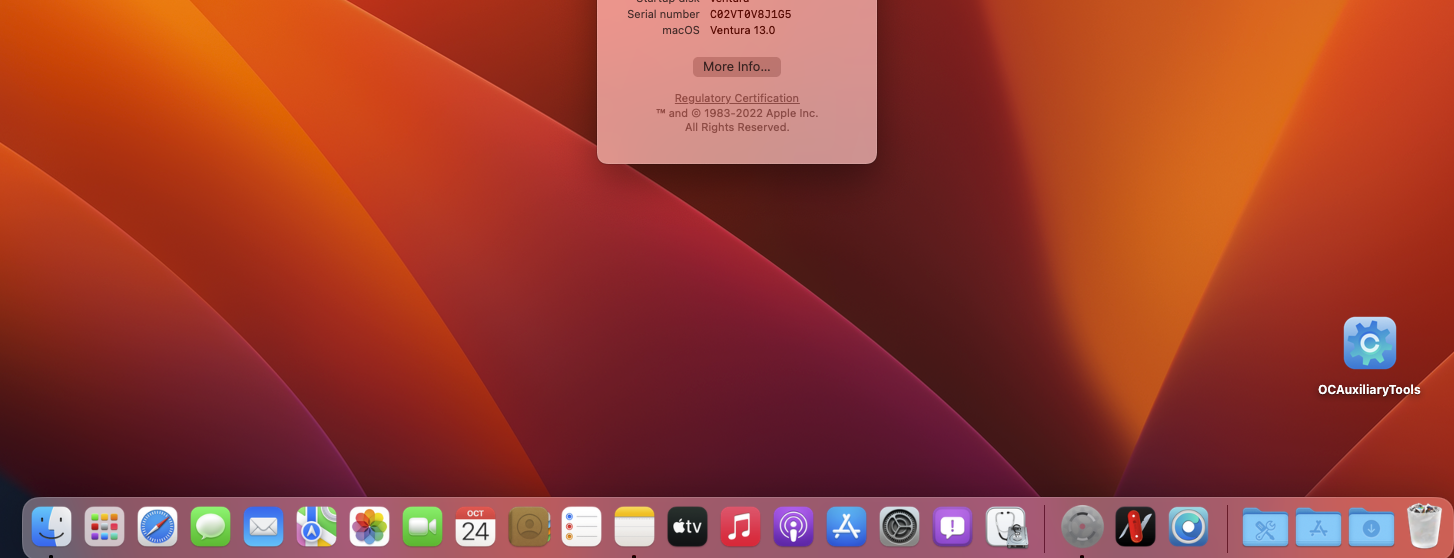Open the Photos app
The height and width of the screenshot is (558, 1454).
tap(369, 526)
